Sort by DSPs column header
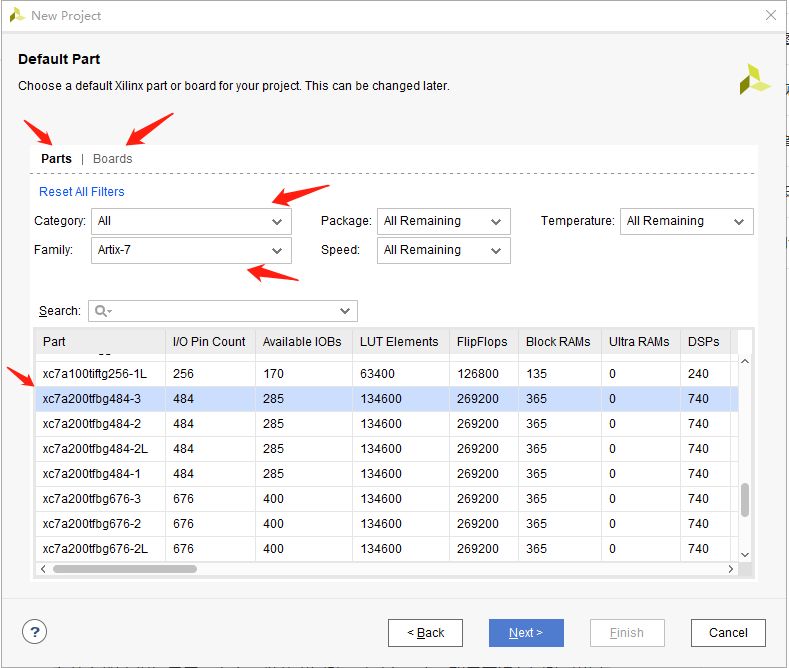The image size is (789, 668). coord(705,342)
